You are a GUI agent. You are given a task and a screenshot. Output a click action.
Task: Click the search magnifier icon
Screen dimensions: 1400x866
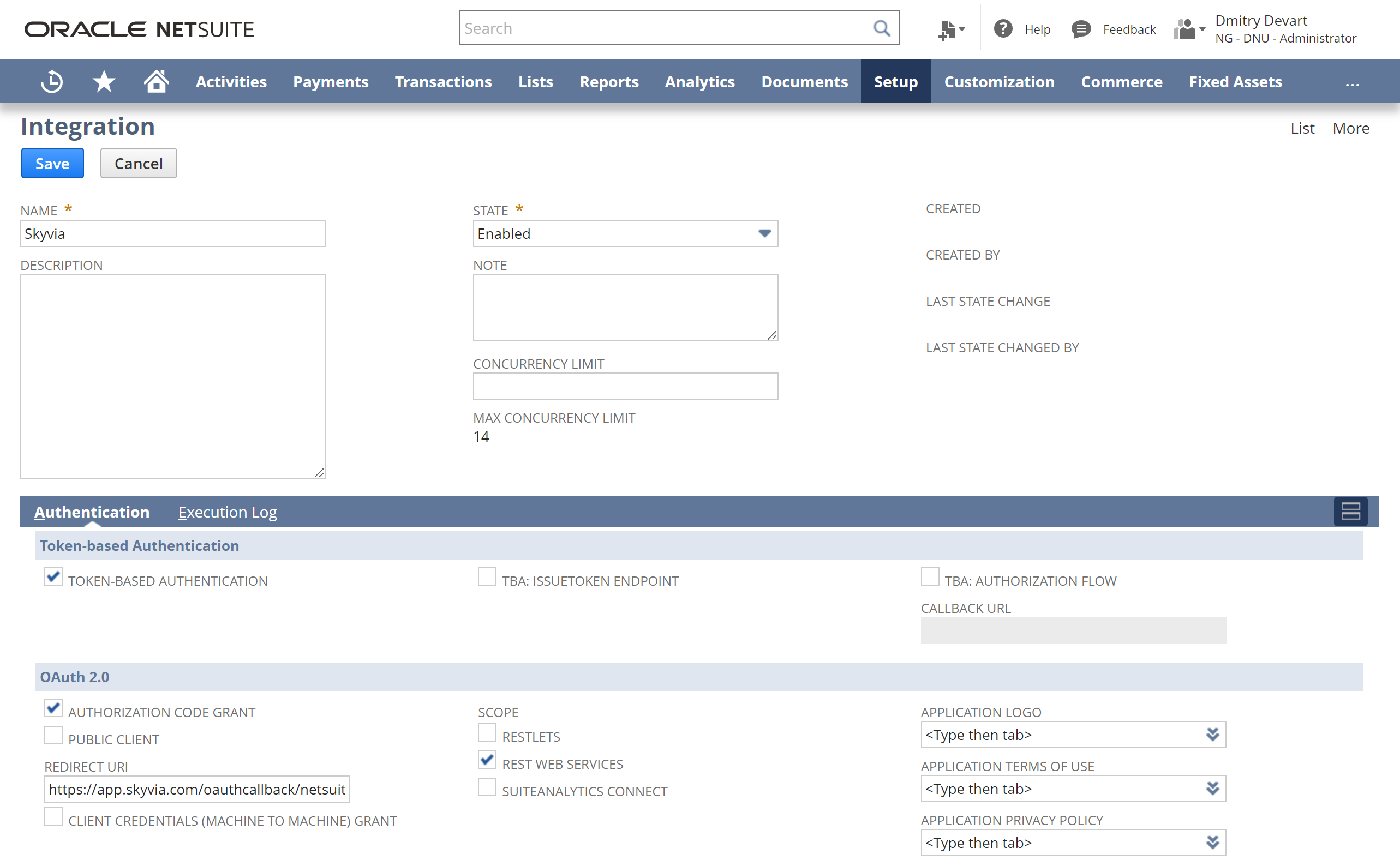[882, 28]
